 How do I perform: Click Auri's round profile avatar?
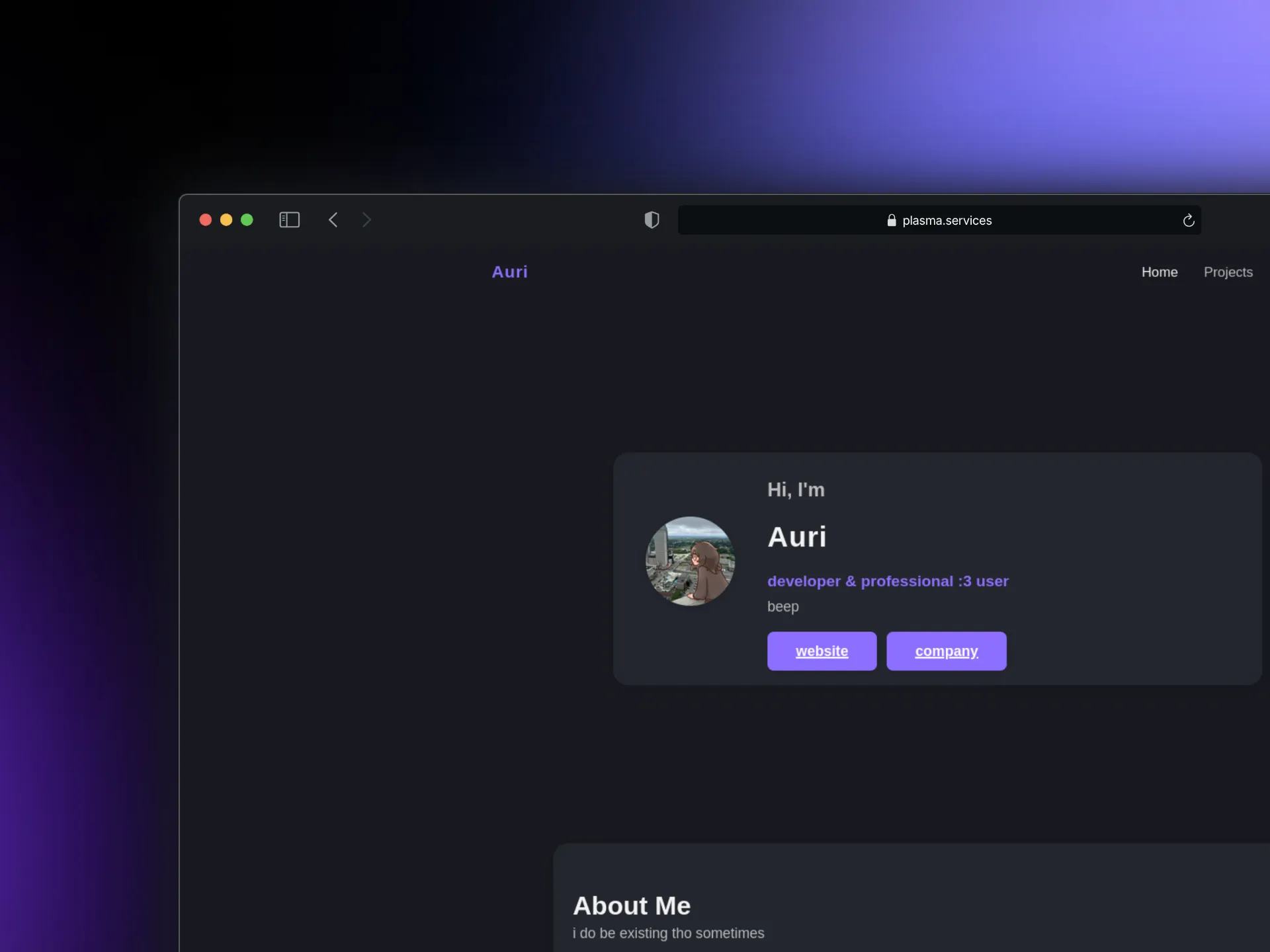pyautogui.click(x=690, y=561)
